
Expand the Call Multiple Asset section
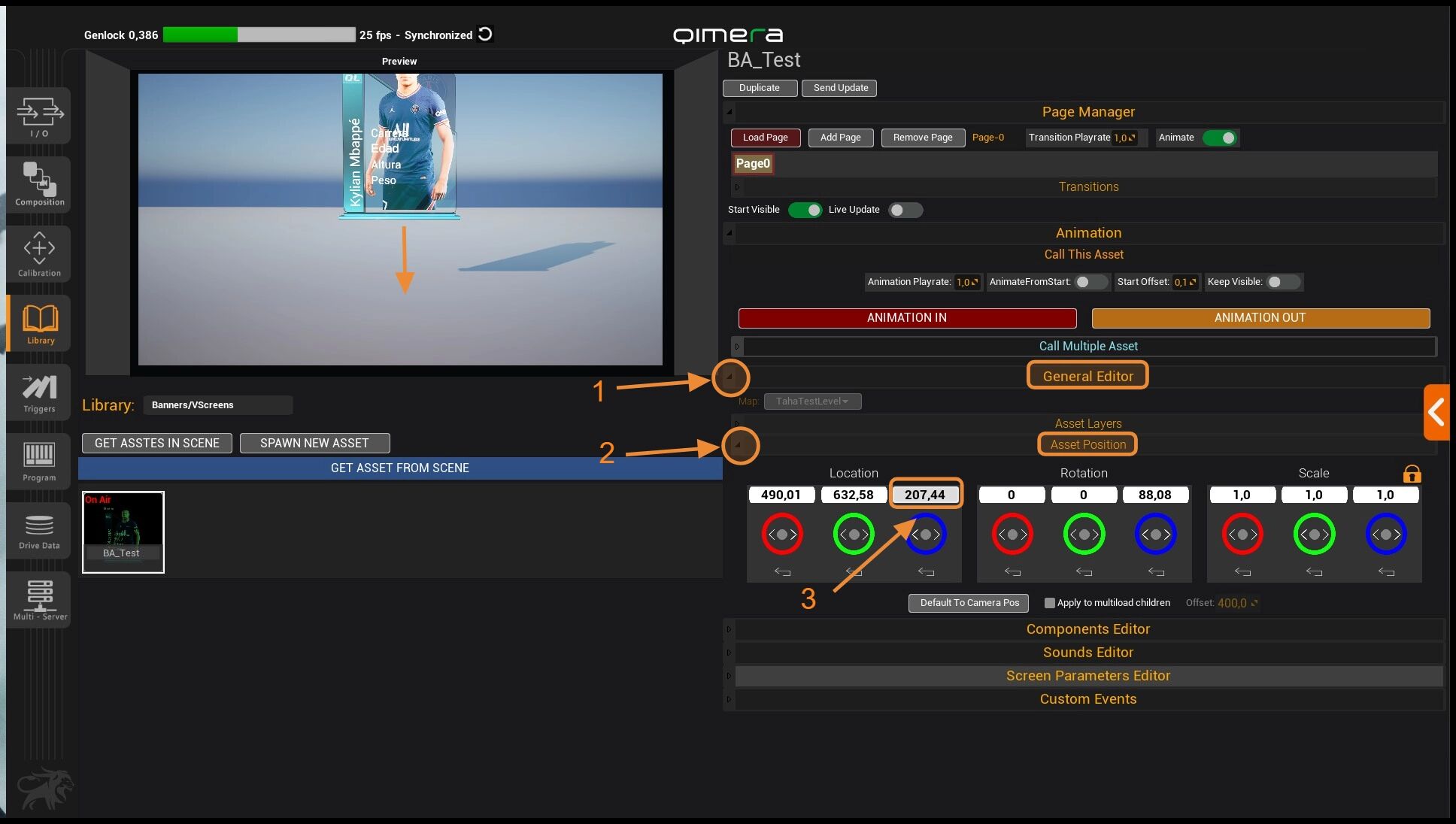pos(1087,346)
